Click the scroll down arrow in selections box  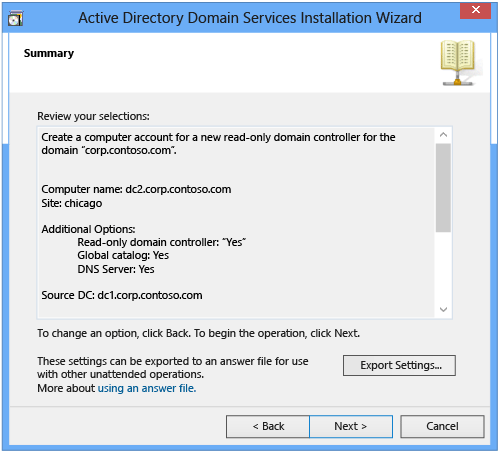443,309
